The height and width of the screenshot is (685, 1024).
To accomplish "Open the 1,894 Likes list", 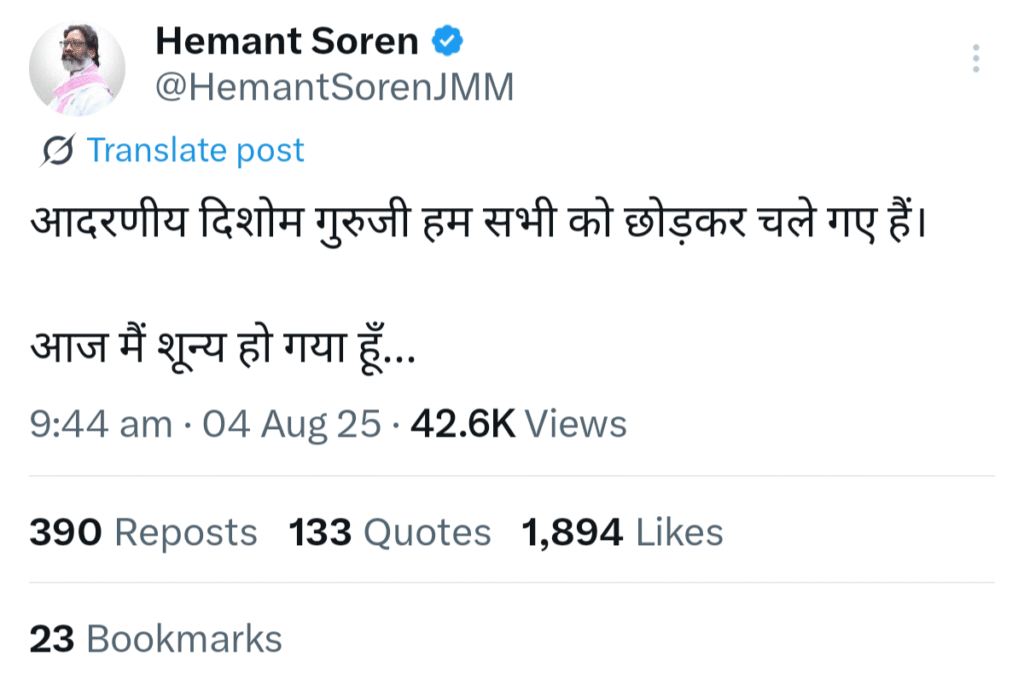I will (x=622, y=533).
